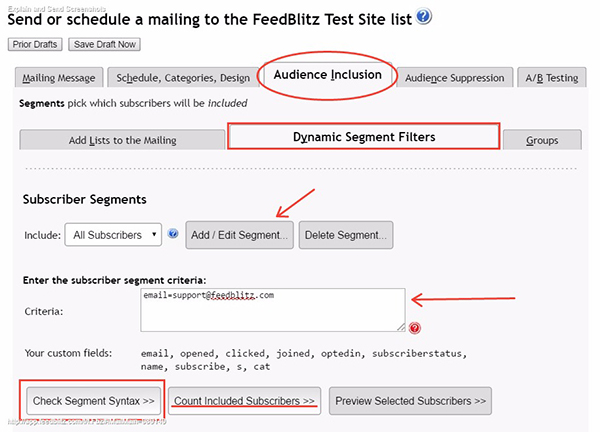600x432 pixels.
Task: Click the red help icon beside Criteria box
Action: 414,328
